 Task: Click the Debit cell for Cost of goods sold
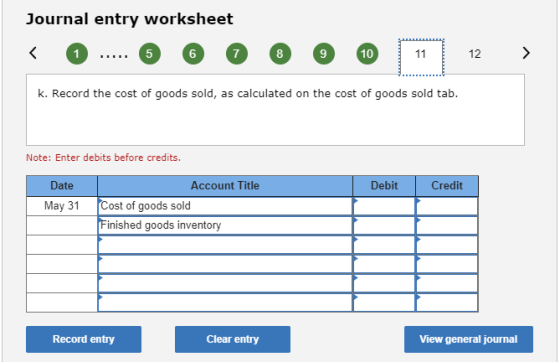pos(384,206)
